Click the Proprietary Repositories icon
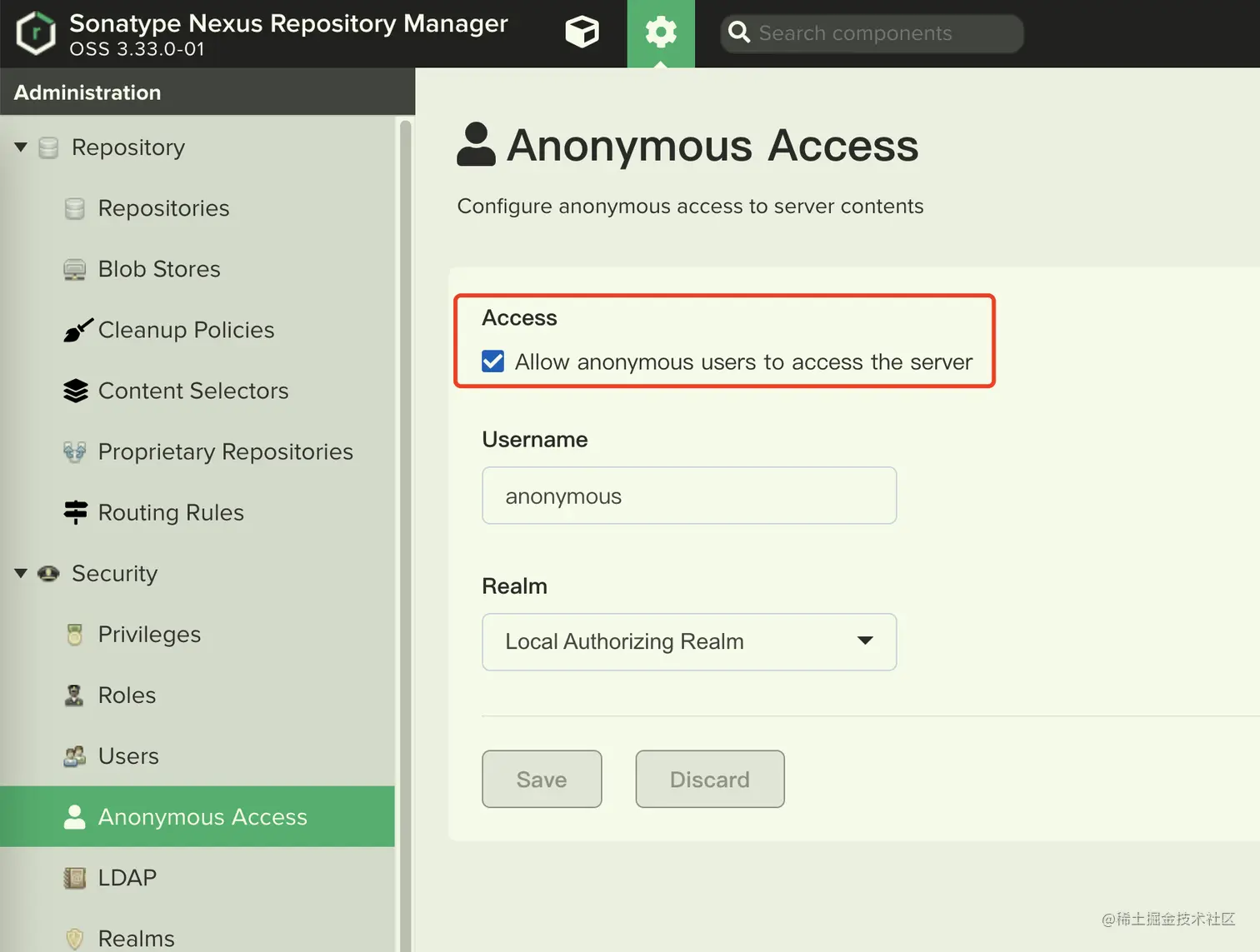This screenshot has width=1260, height=952. coord(75,451)
